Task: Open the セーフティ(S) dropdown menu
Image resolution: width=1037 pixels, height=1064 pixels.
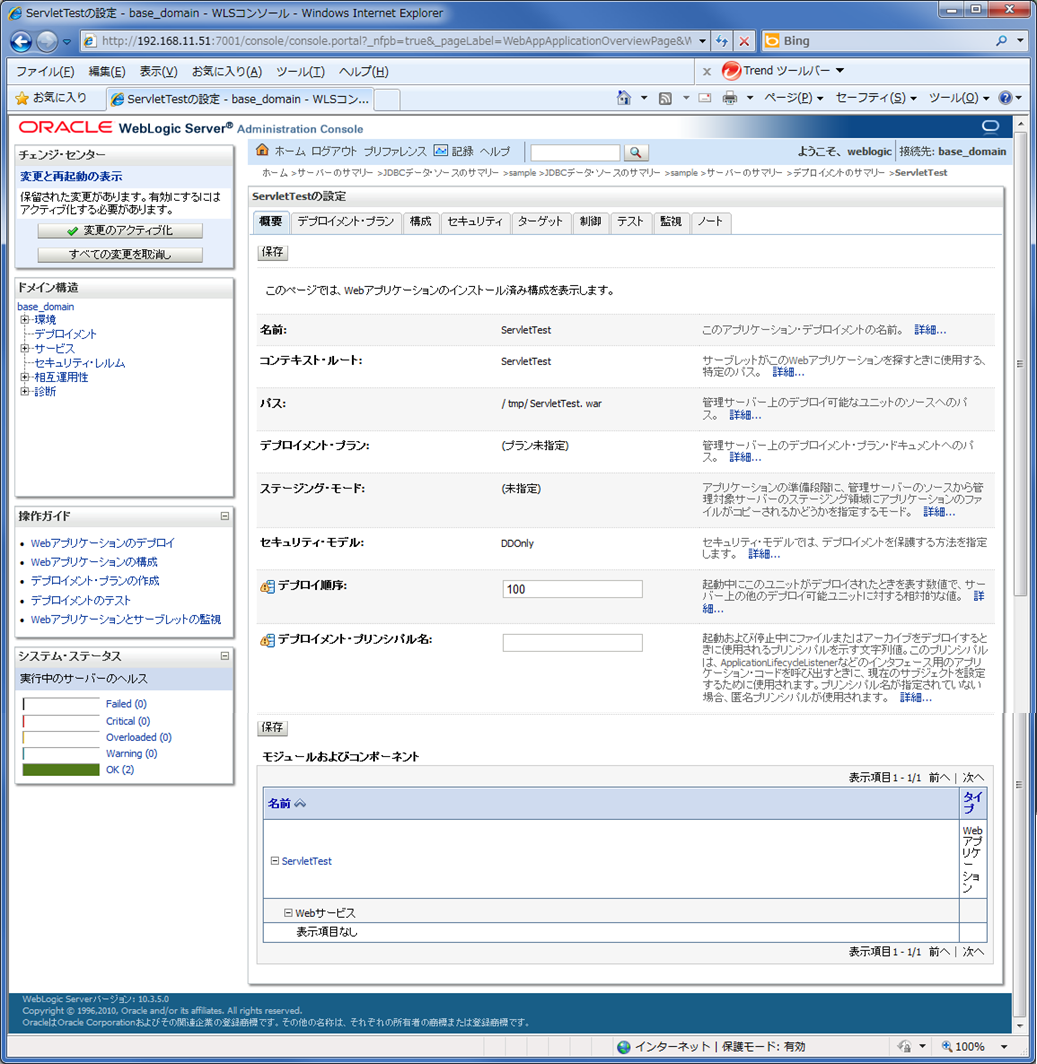Action: tap(875, 98)
